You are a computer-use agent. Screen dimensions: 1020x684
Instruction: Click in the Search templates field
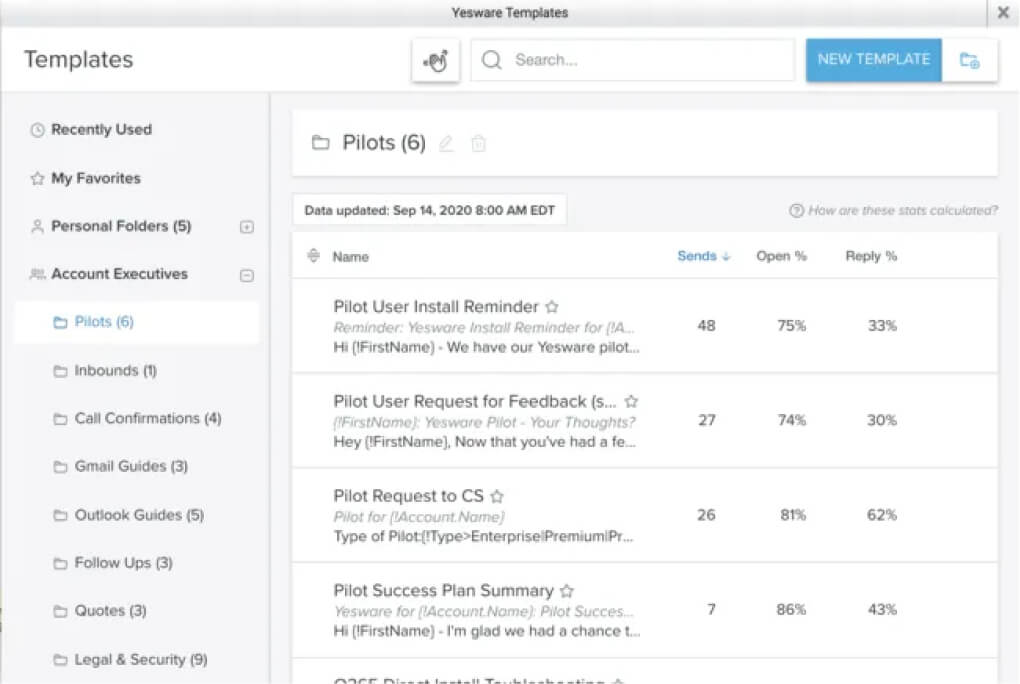coord(632,60)
